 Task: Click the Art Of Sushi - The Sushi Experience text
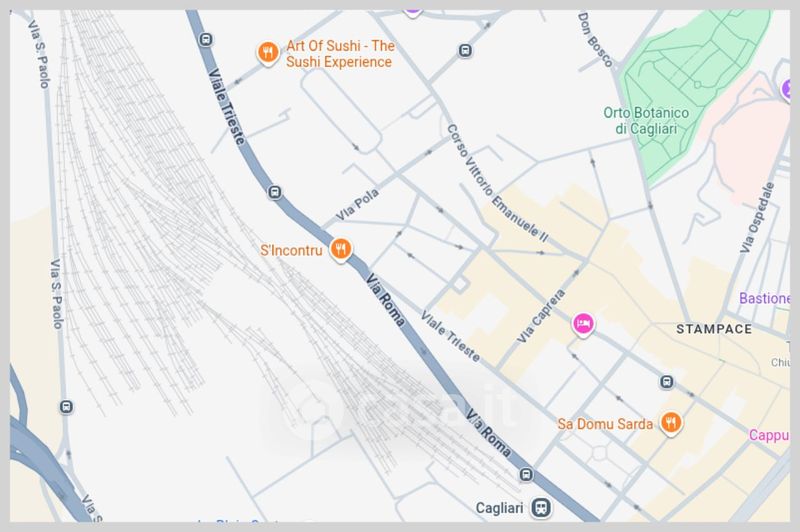340,54
